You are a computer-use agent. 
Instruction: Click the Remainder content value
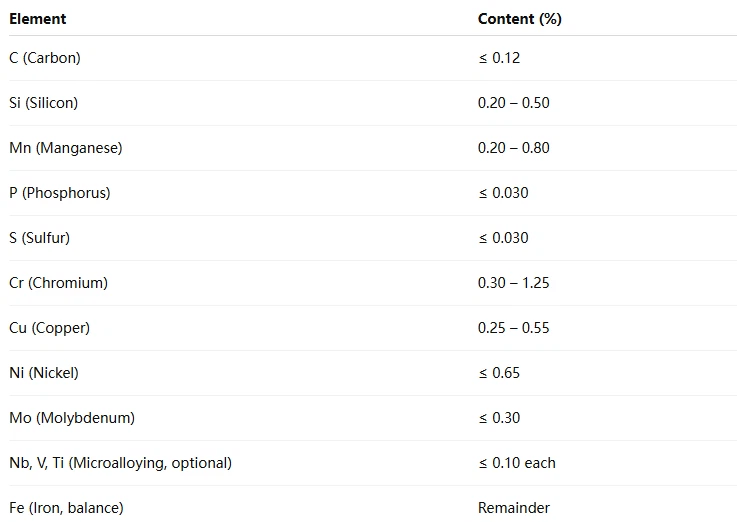513,508
